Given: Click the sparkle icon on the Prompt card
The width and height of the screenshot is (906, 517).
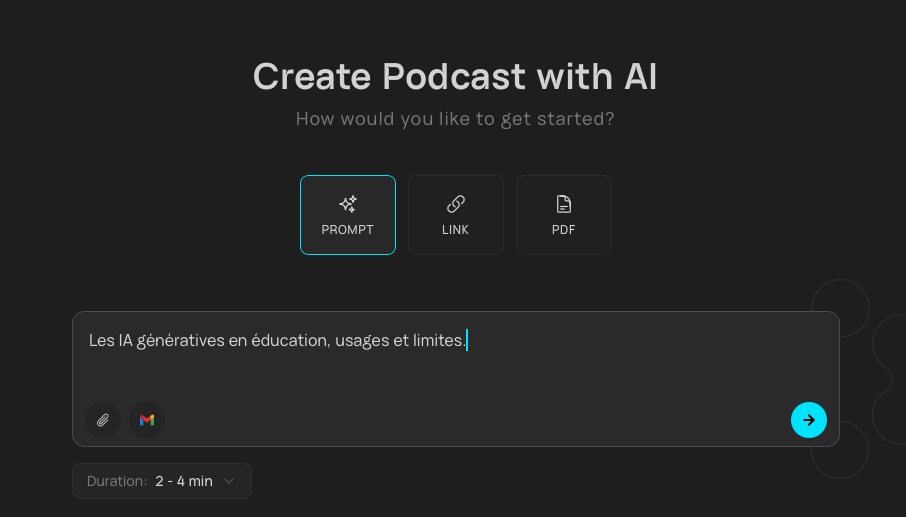Looking at the screenshot, I should (347, 204).
